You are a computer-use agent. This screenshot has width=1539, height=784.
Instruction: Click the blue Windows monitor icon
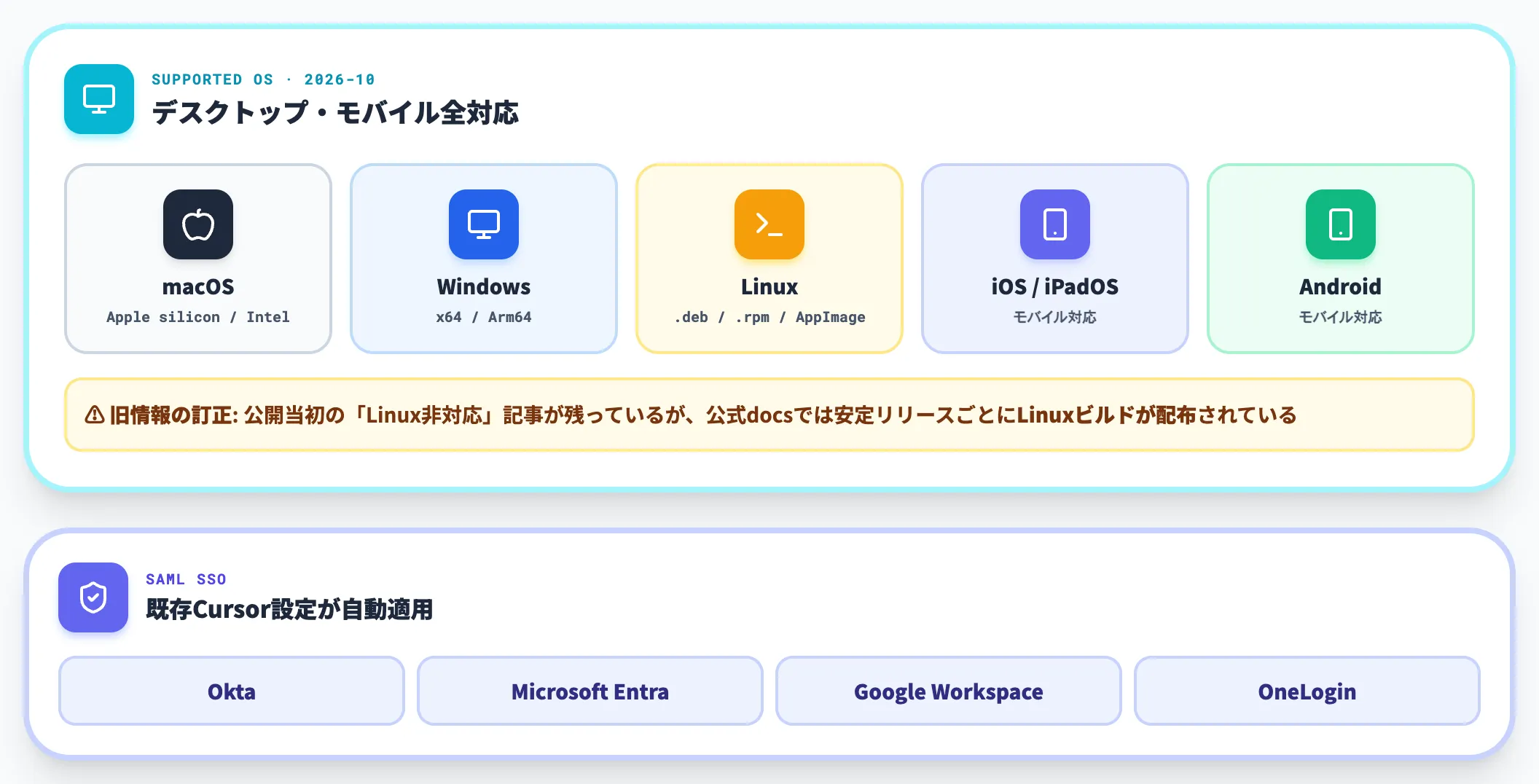pyautogui.click(x=484, y=224)
